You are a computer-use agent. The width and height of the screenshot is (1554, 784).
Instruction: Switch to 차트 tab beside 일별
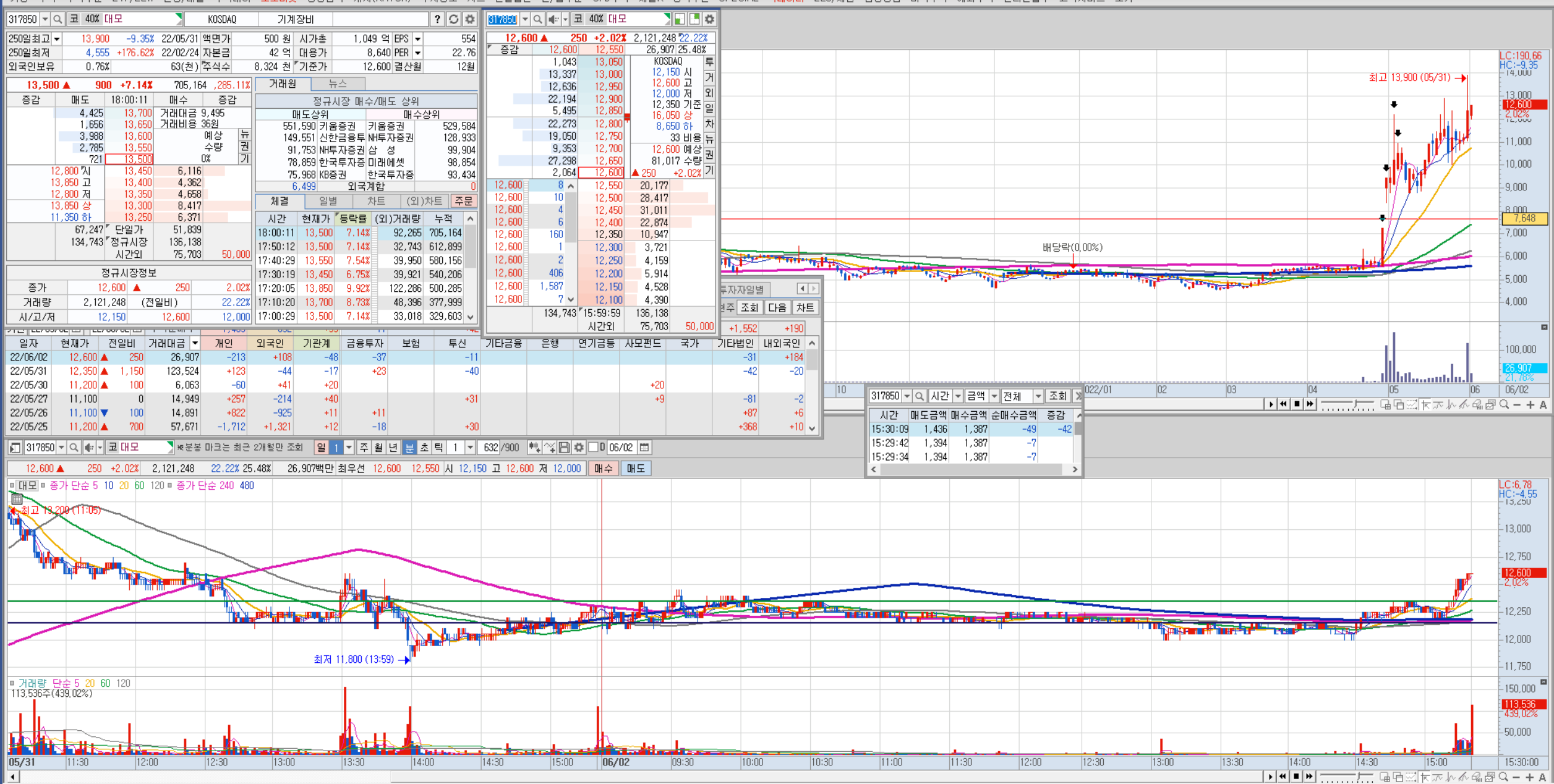(376, 201)
